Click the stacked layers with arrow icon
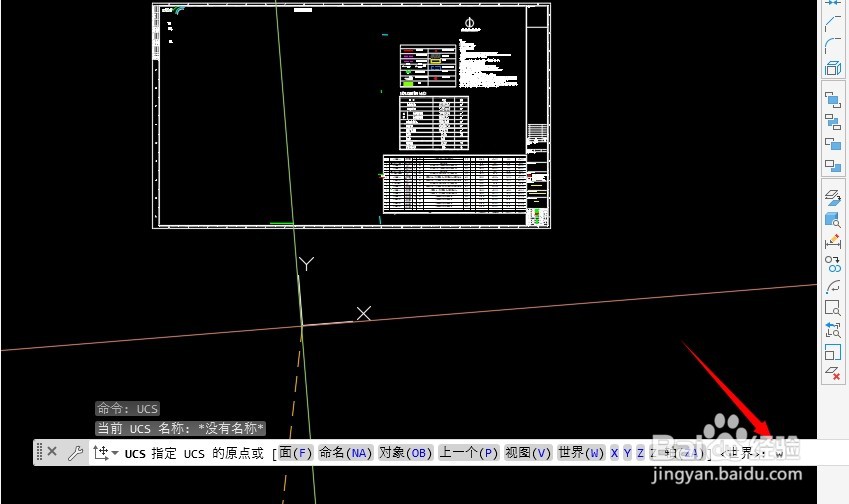 pyautogui.click(x=833, y=197)
